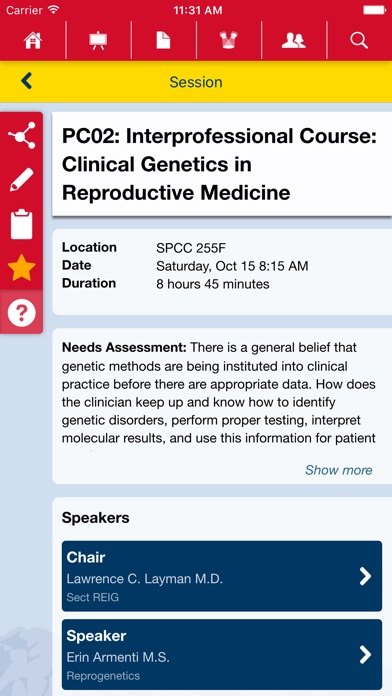Image resolution: width=392 pixels, height=696 pixels.
Task: Tap the exhibitors booth icon in top bar
Action: point(229,40)
